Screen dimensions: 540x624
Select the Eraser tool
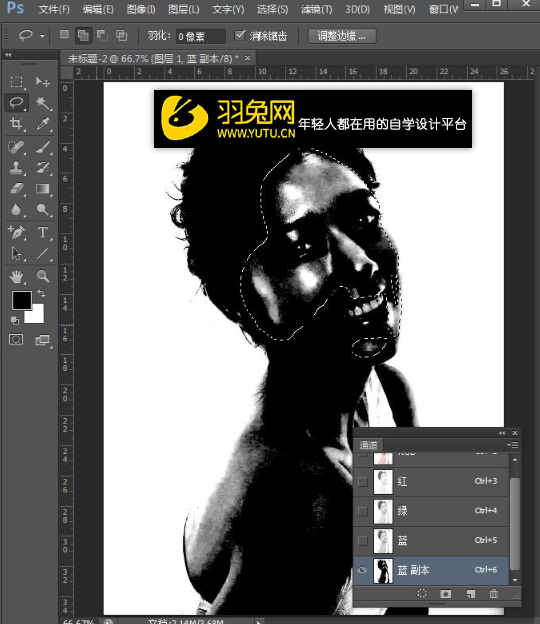[16, 189]
